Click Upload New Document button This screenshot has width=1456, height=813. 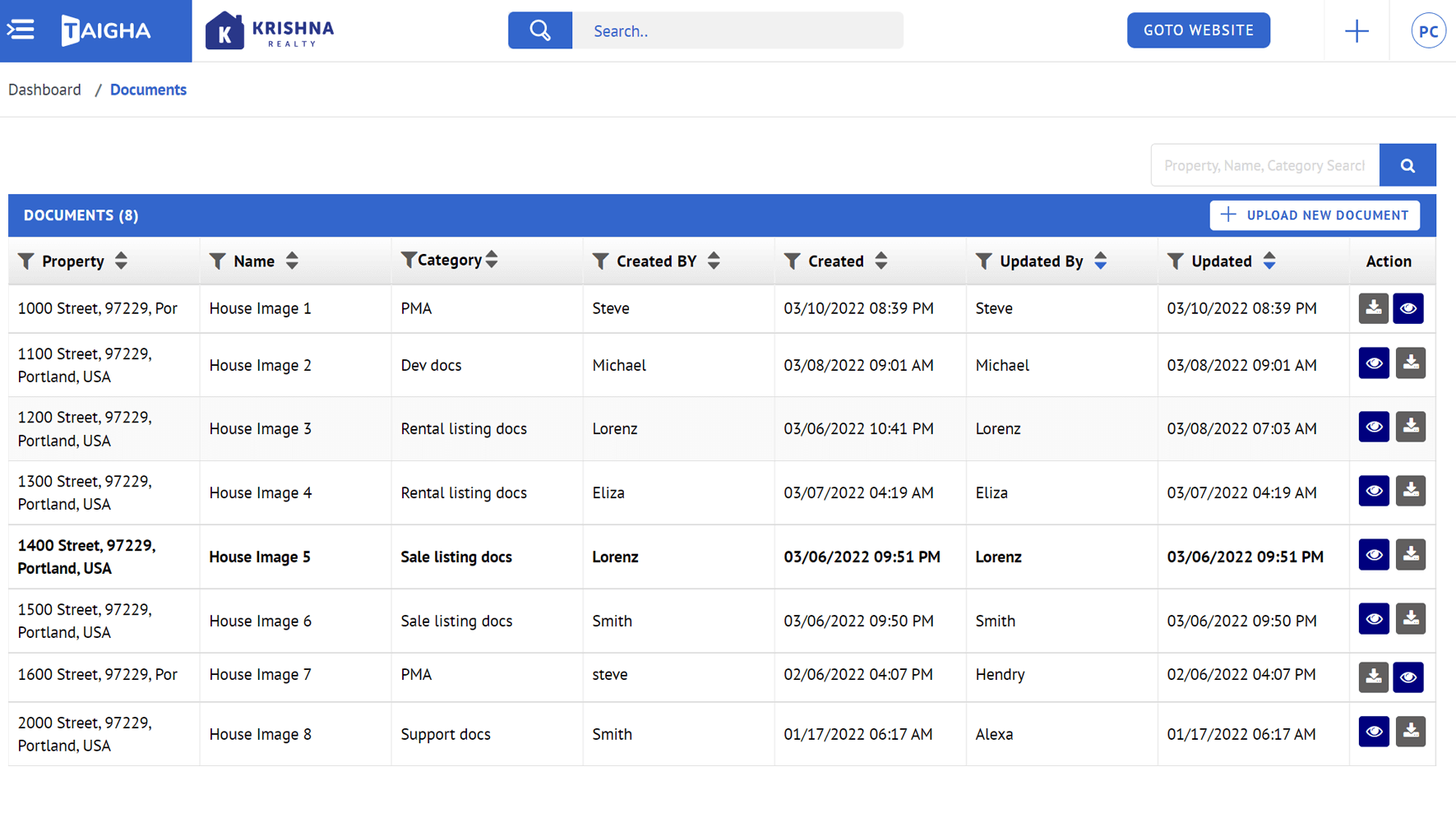click(1315, 215)
